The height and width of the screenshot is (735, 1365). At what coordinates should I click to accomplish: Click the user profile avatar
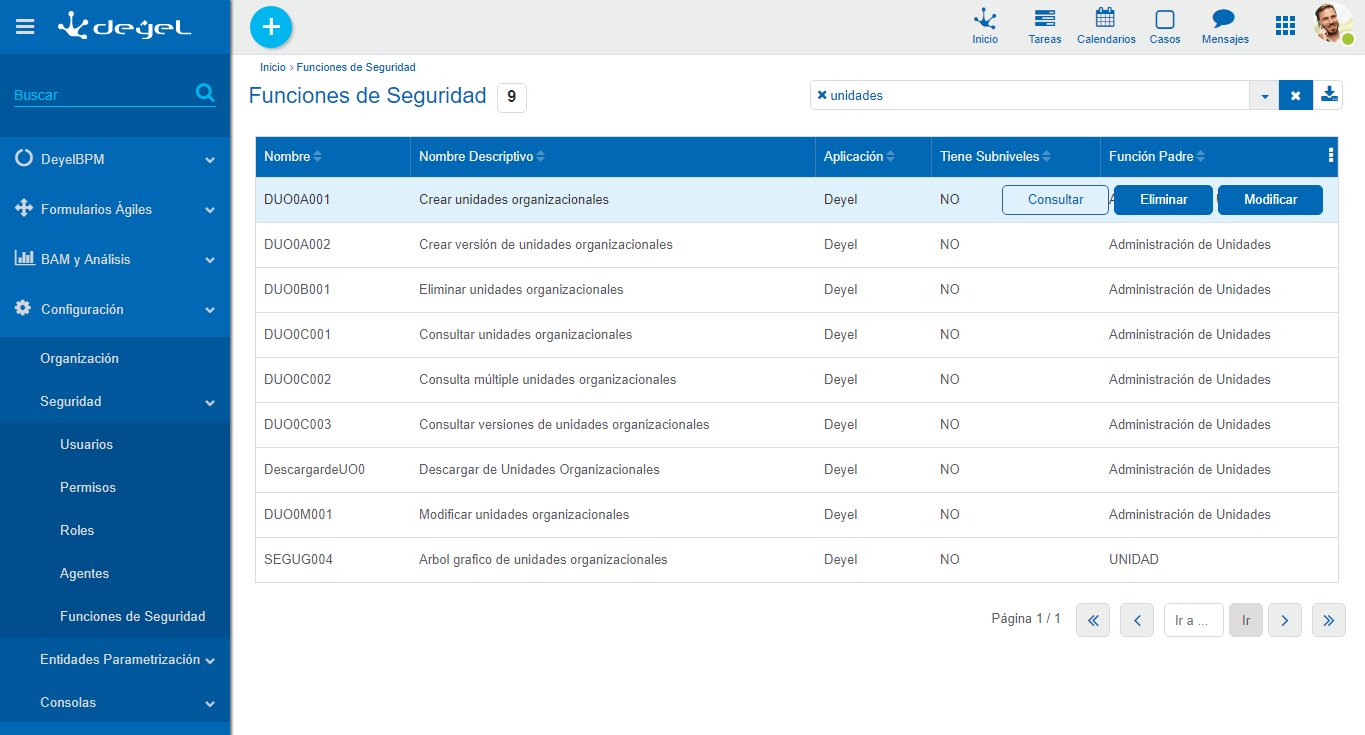(1334, 23)
